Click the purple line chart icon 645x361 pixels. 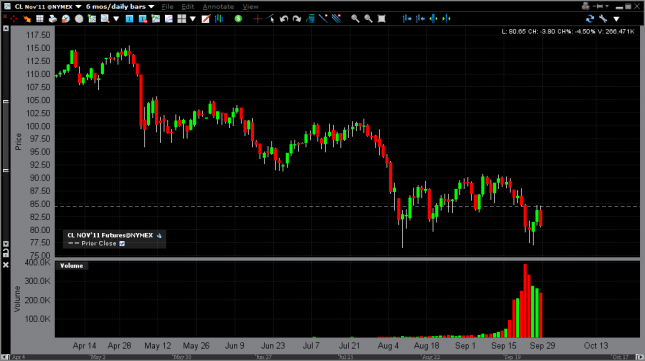click(169, 19)
